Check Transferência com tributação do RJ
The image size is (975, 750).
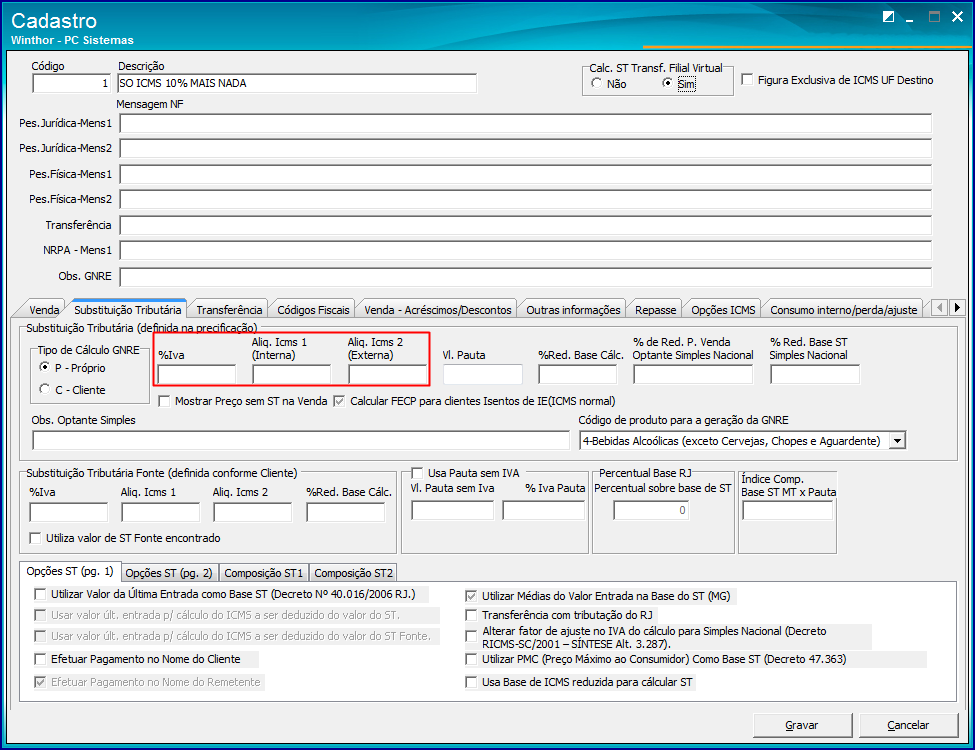pyautogui.click(x=471, y=615)
